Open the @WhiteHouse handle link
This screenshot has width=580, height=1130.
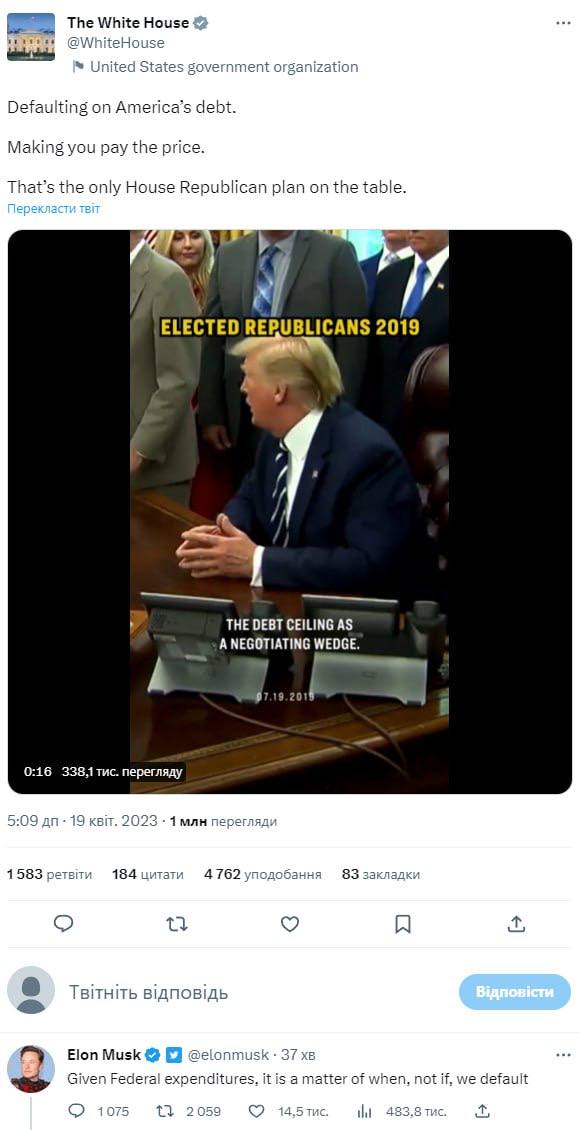coord(116,43)
